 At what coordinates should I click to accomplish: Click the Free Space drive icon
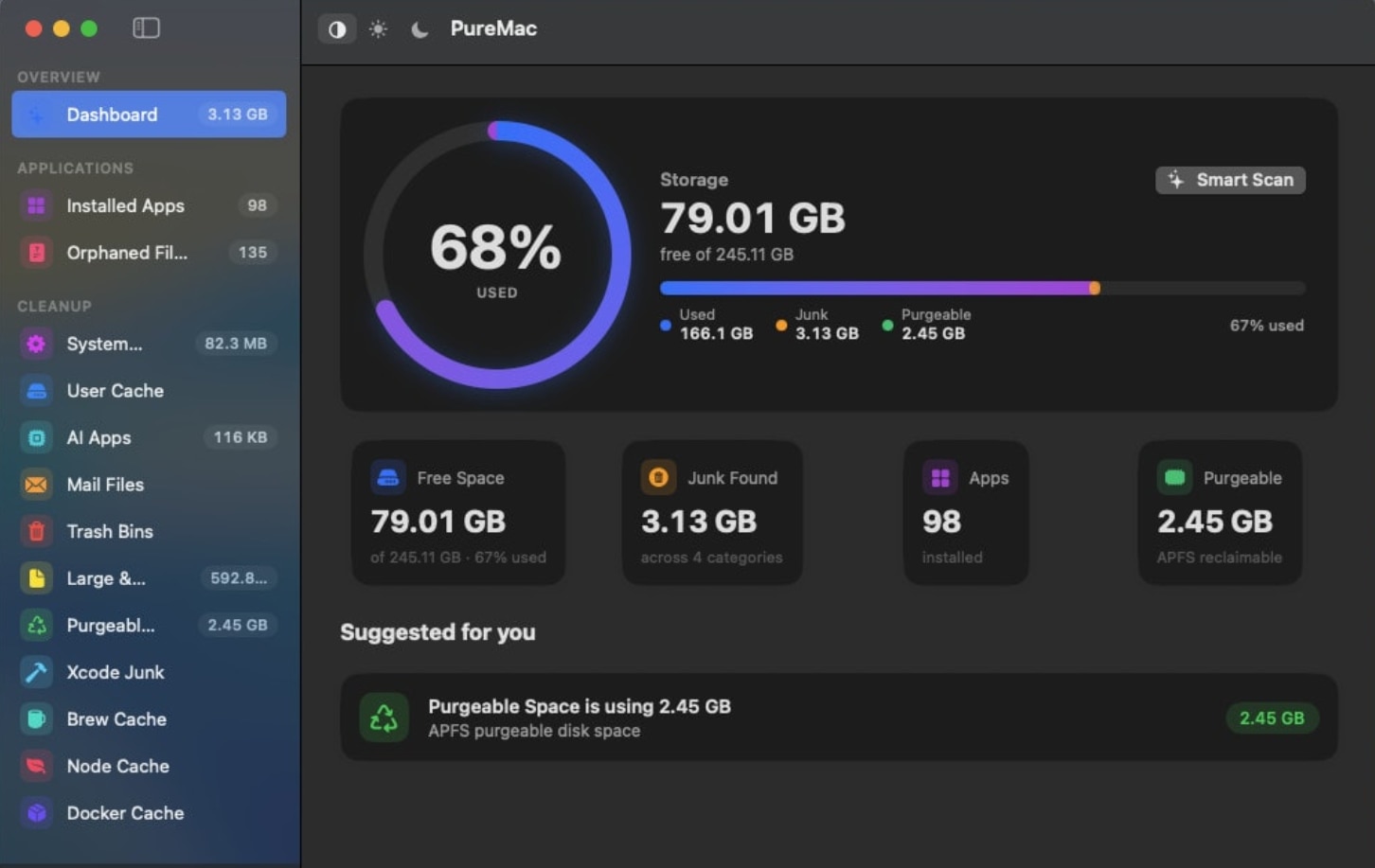pyautogui.click(x=388, y=478)
